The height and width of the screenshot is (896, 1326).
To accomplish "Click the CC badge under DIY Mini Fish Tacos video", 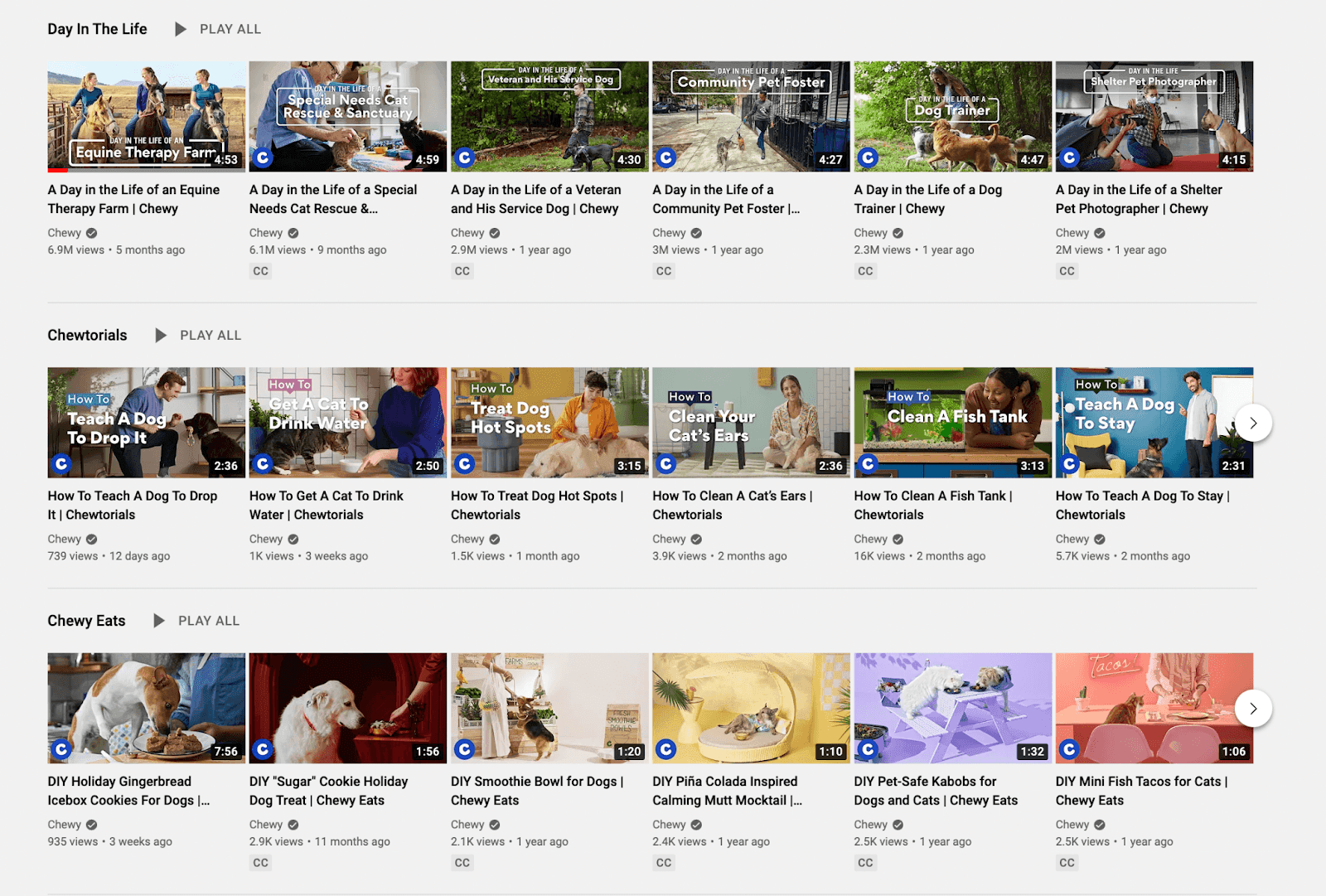I will point(1067,862).
